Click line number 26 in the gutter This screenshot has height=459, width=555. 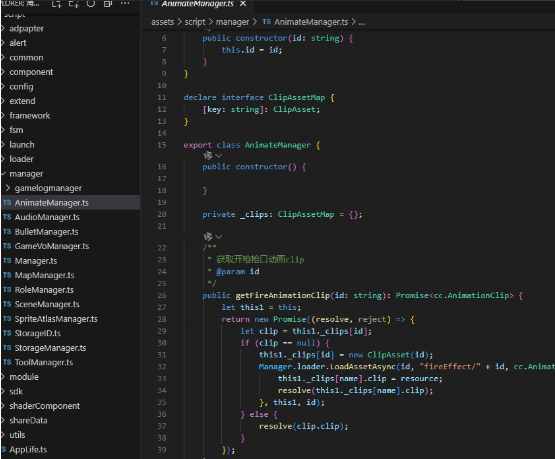click(162, 296)
